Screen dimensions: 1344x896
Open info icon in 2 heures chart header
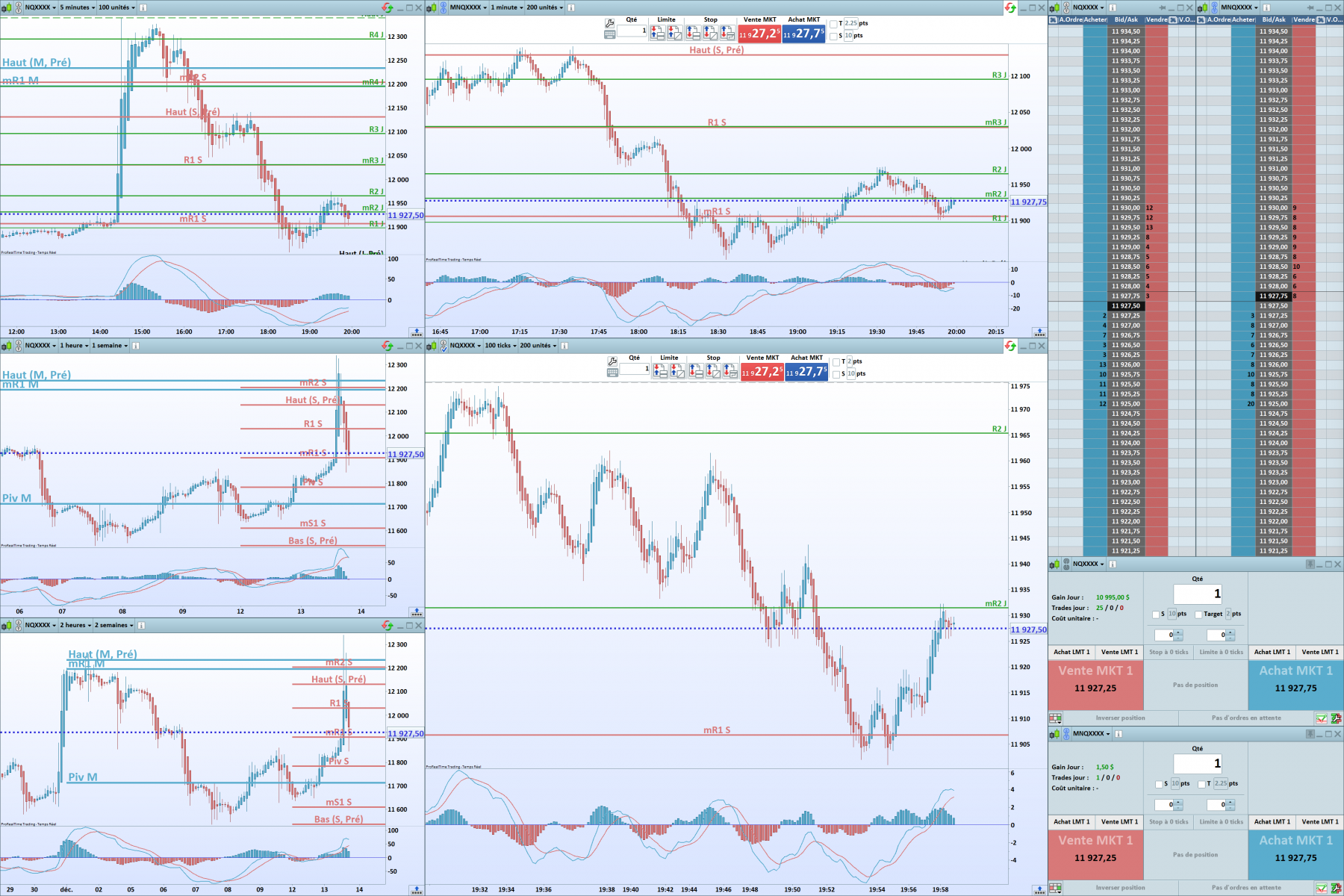coord(141,626)
